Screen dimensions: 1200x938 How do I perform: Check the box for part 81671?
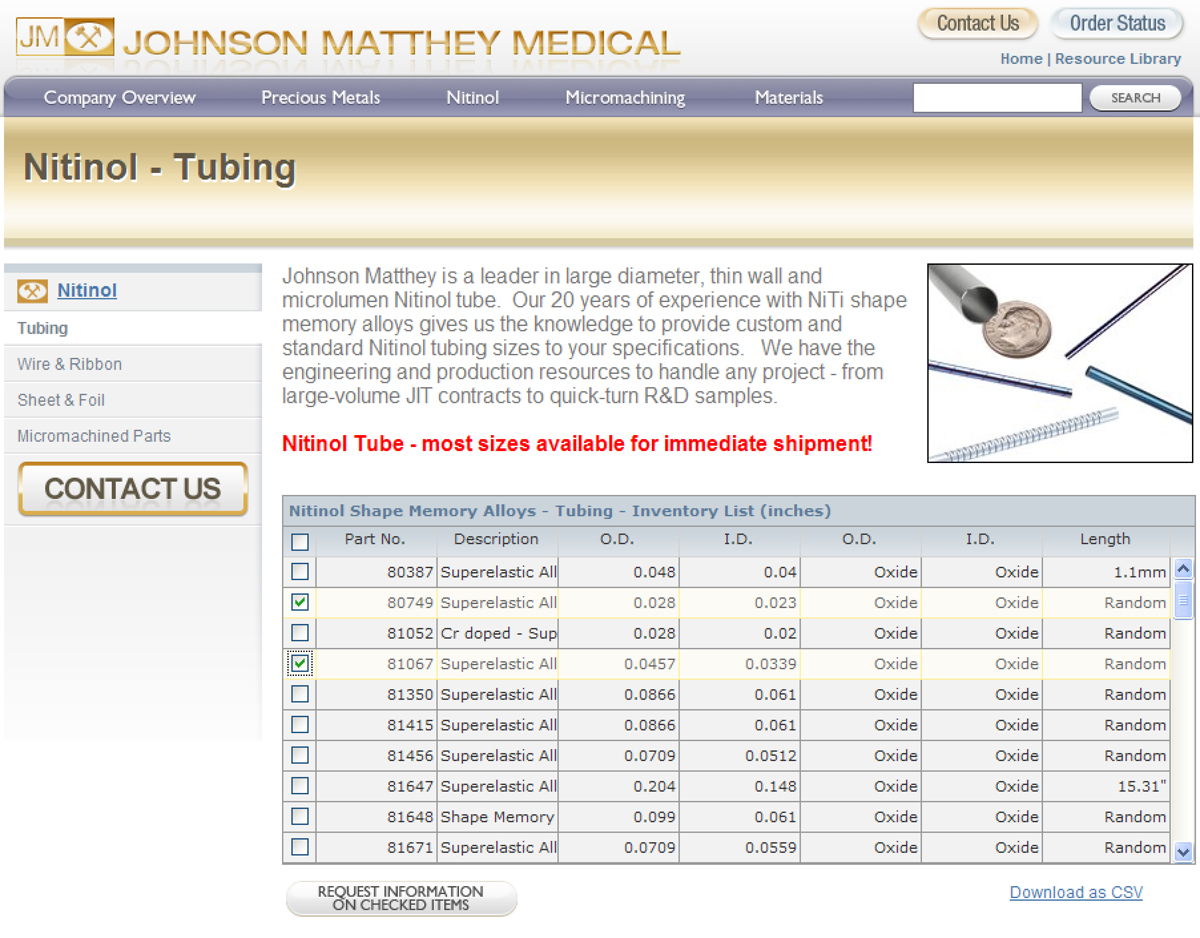[300, 847]
